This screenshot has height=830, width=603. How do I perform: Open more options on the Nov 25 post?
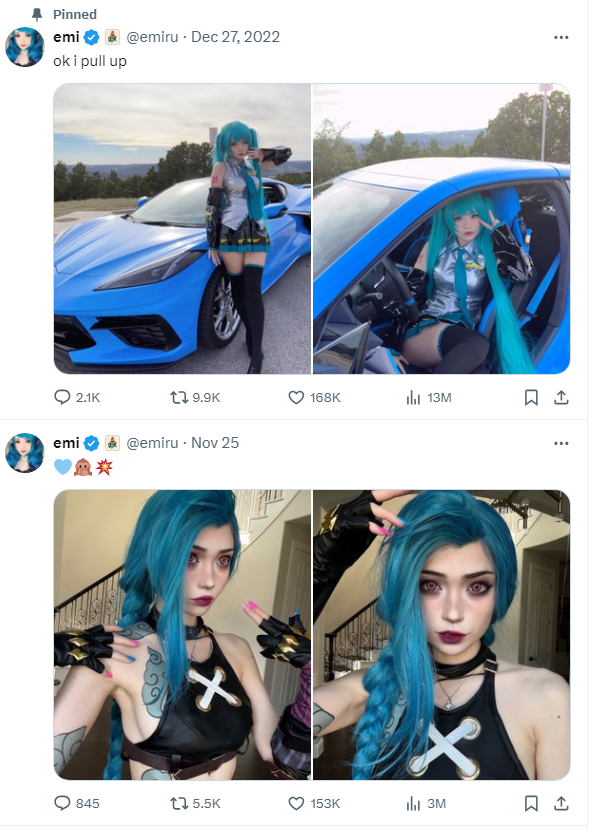(561, 443)
